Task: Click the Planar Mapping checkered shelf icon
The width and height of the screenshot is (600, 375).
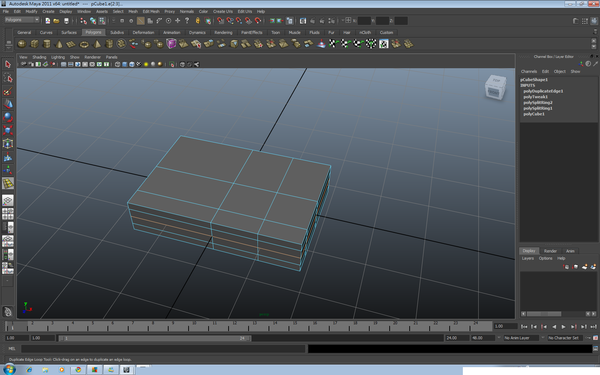Action: [x=333, y=44]
